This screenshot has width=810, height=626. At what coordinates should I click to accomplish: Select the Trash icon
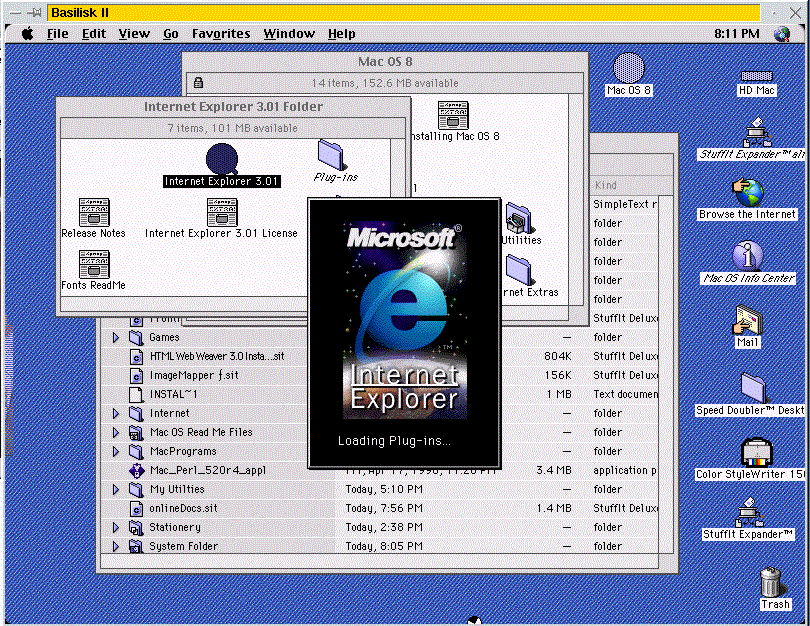pyautogui.click(x=772, y=582)
